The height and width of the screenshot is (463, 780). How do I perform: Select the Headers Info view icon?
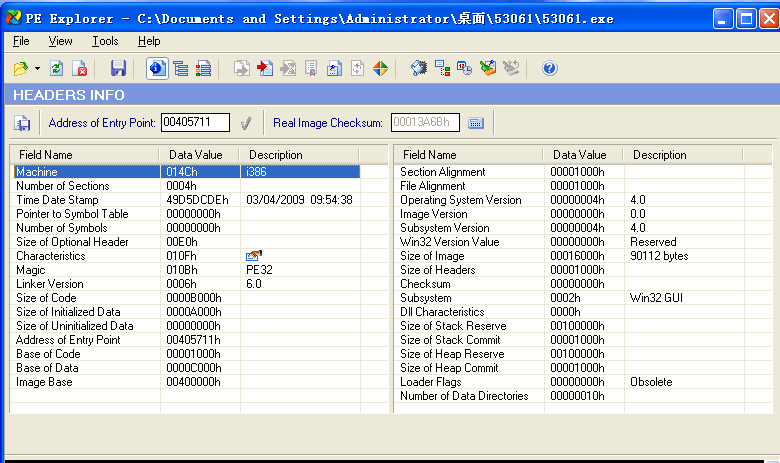[x=157, y=69]
